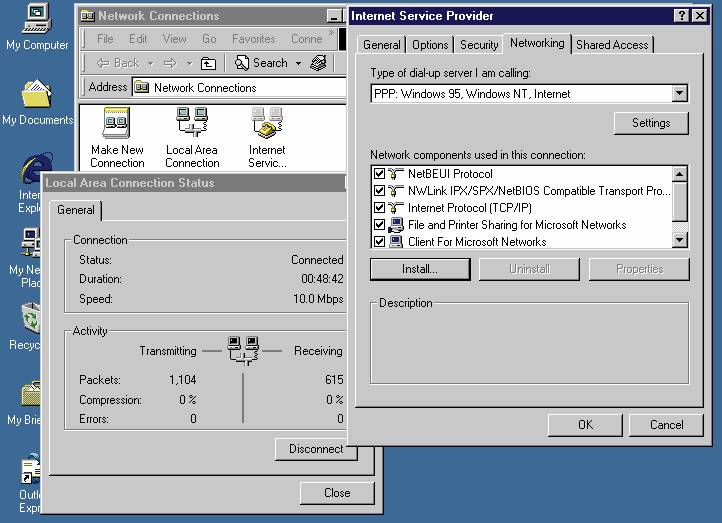Expand the dial-up server type dropdown
This screenshot has width=722, height=523.
(x=680, y=94)
